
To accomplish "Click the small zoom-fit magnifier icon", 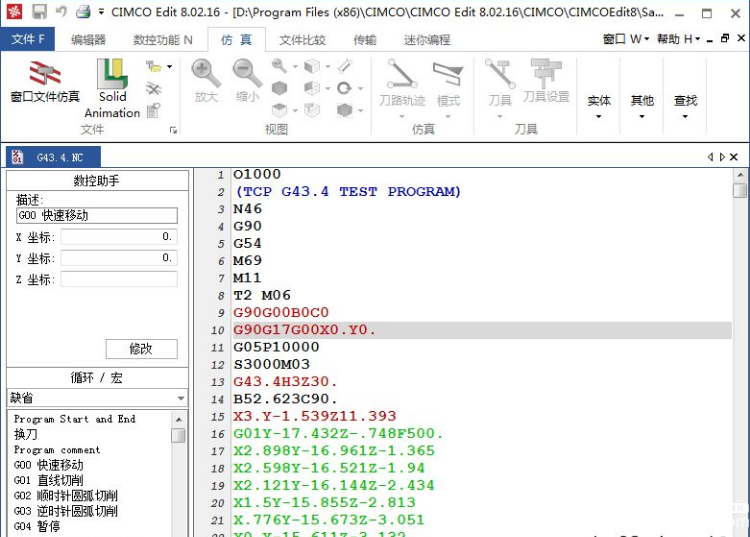I will point(279,66).
